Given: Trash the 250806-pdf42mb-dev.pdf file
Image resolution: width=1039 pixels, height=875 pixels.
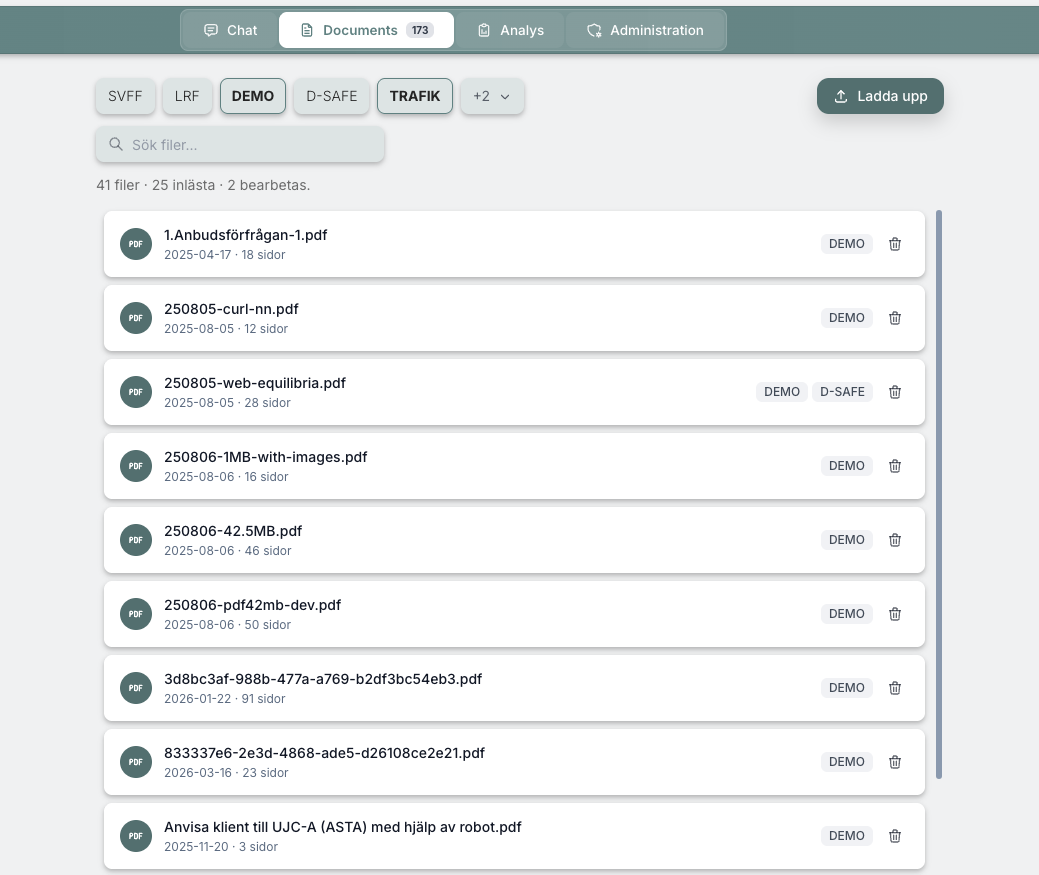Looking at the screenshot, I should click(895, 614).
